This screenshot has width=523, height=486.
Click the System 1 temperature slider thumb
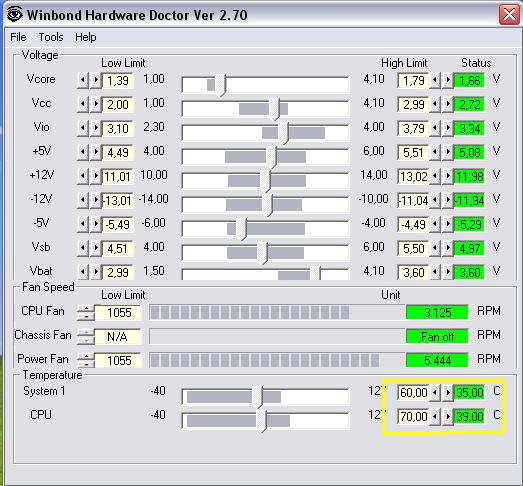point(258,398)
